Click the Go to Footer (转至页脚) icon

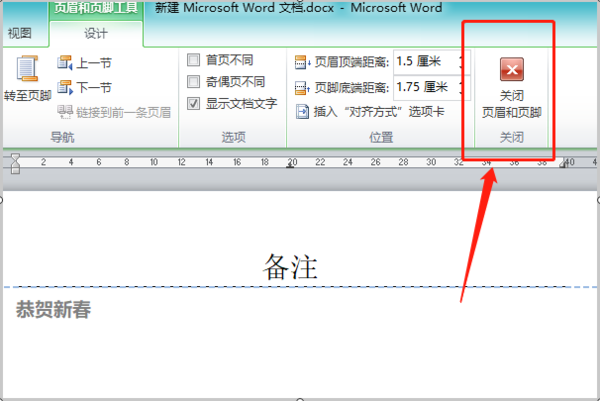pyautogui.click(x=27, y=69)
